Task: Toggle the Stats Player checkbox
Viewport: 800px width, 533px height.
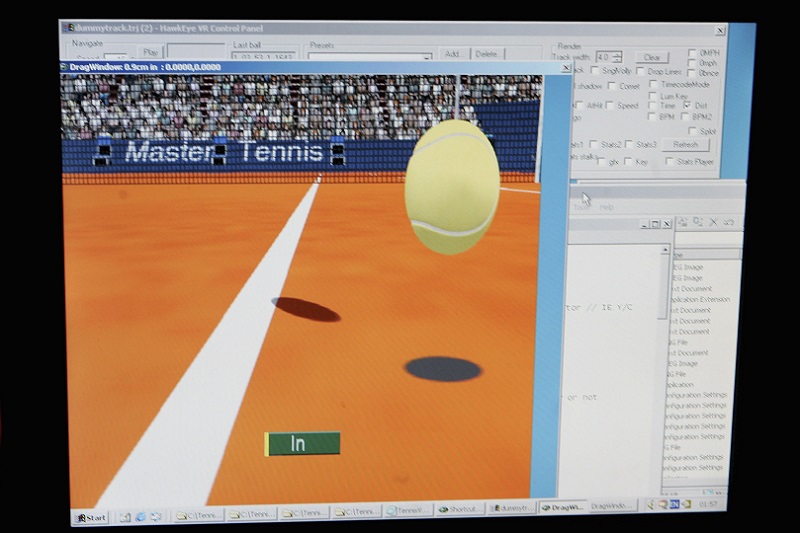Action: pos(668,161)
